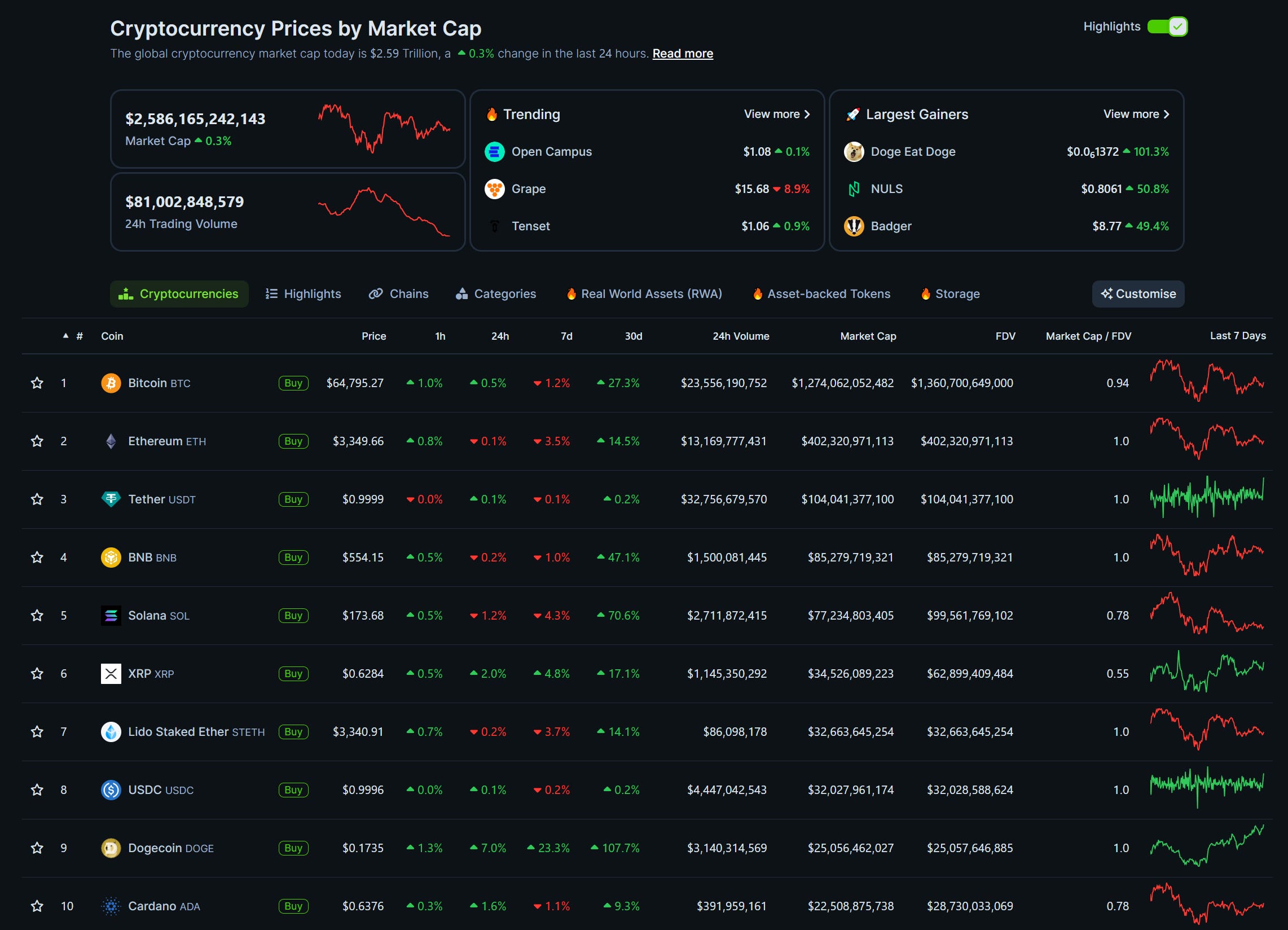
Task: Open Bitcoin's last 7 days sparkline chart
Action: (x=1206, y=381)
